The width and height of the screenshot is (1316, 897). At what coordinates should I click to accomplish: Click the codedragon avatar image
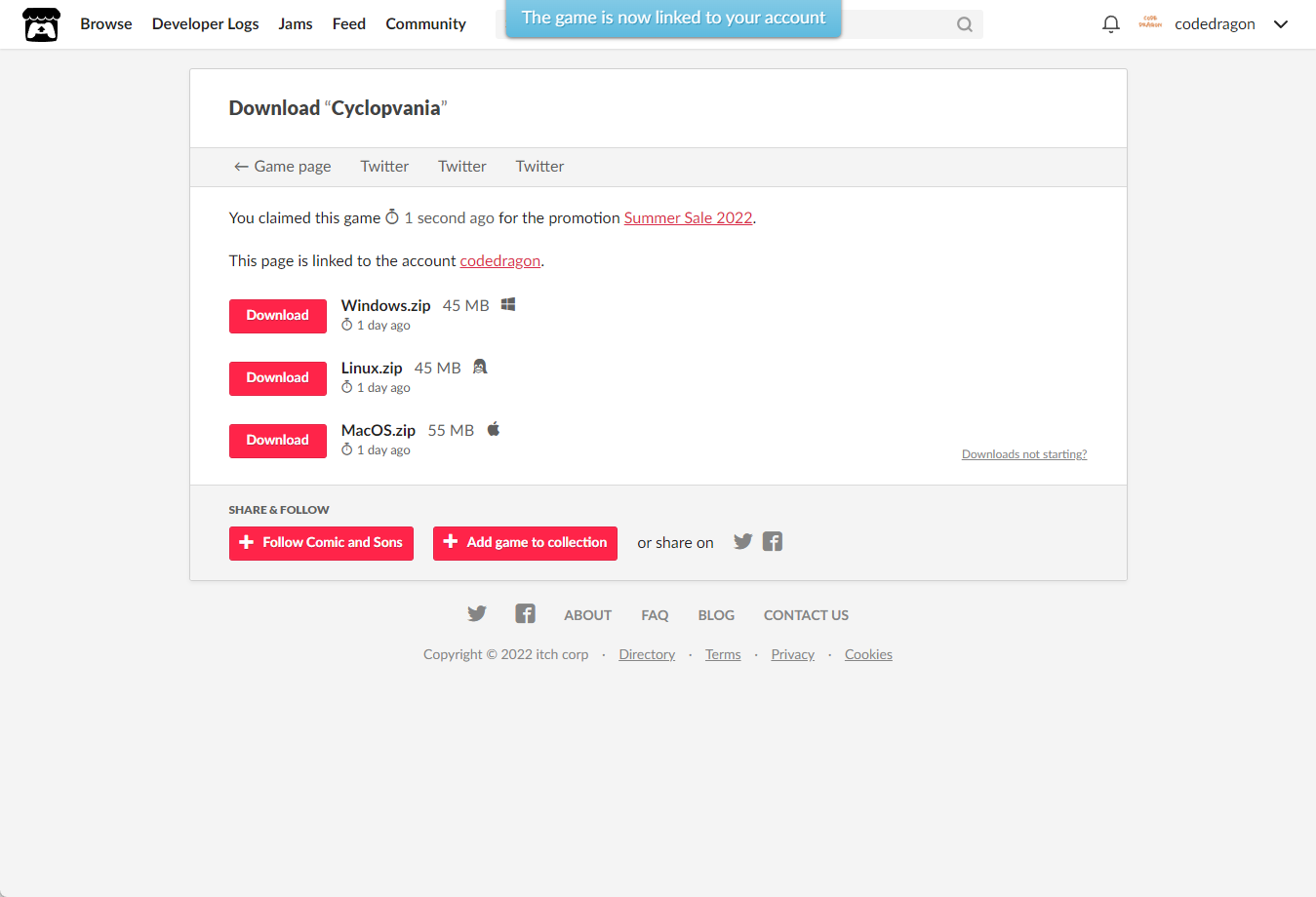point(1150,22)
